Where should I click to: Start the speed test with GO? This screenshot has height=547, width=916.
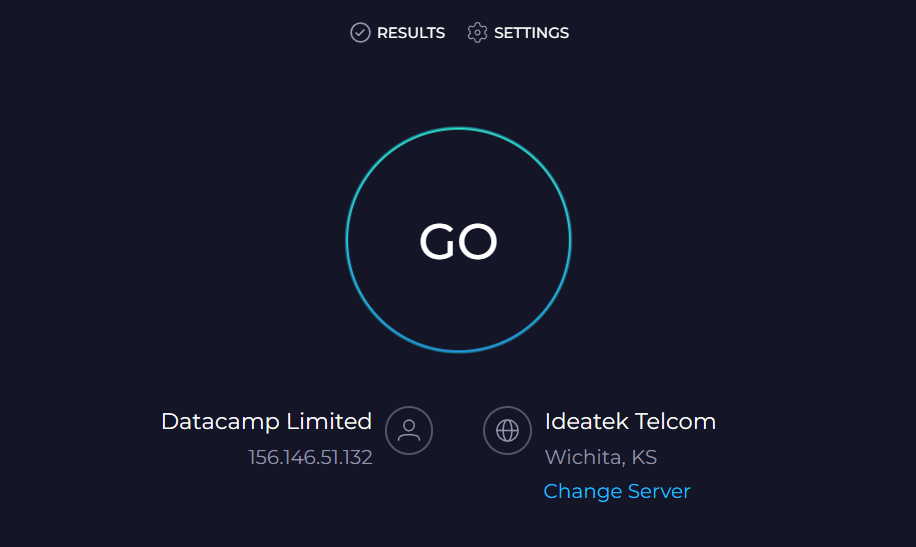459,241
